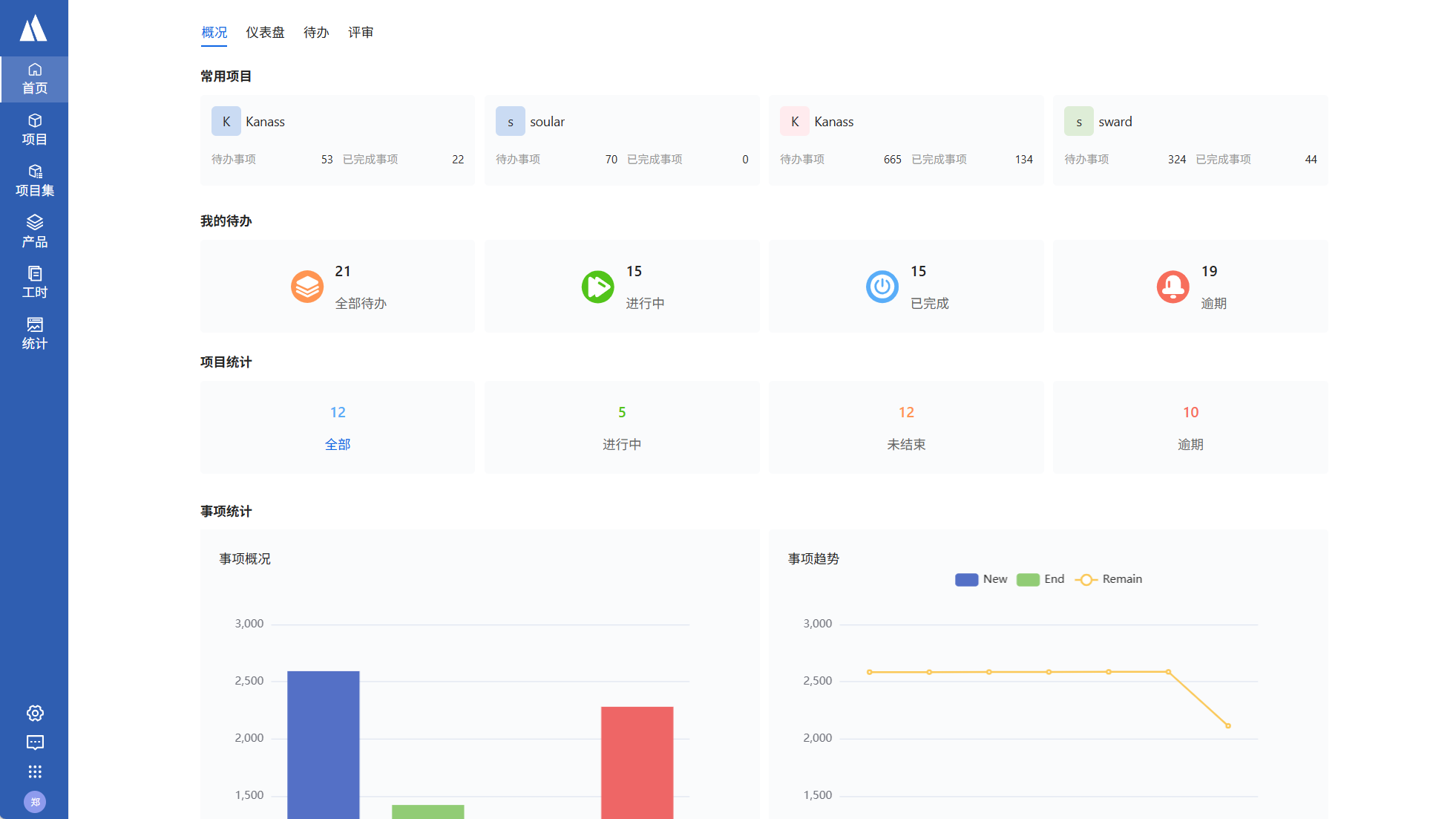1456x819 pixels.
Task: Toggle the Remain line legend item
Action: point(1086,580)
